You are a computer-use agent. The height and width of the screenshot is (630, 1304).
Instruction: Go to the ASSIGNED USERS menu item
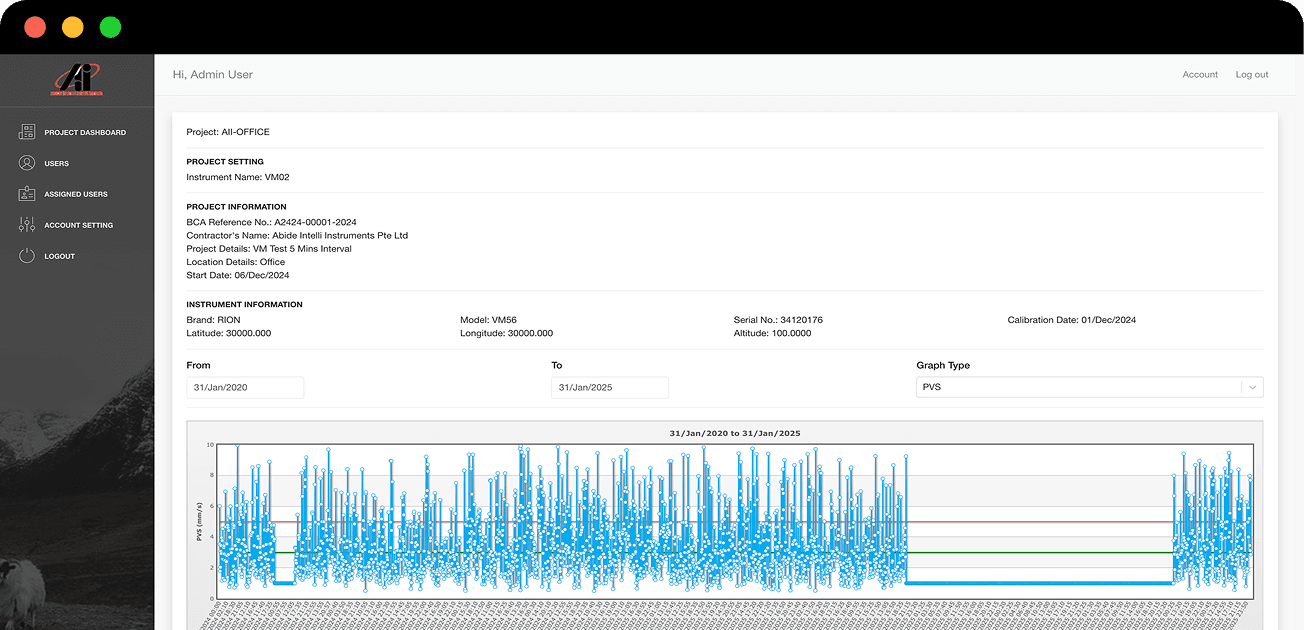pyautogui.click(x=76, y=194)
